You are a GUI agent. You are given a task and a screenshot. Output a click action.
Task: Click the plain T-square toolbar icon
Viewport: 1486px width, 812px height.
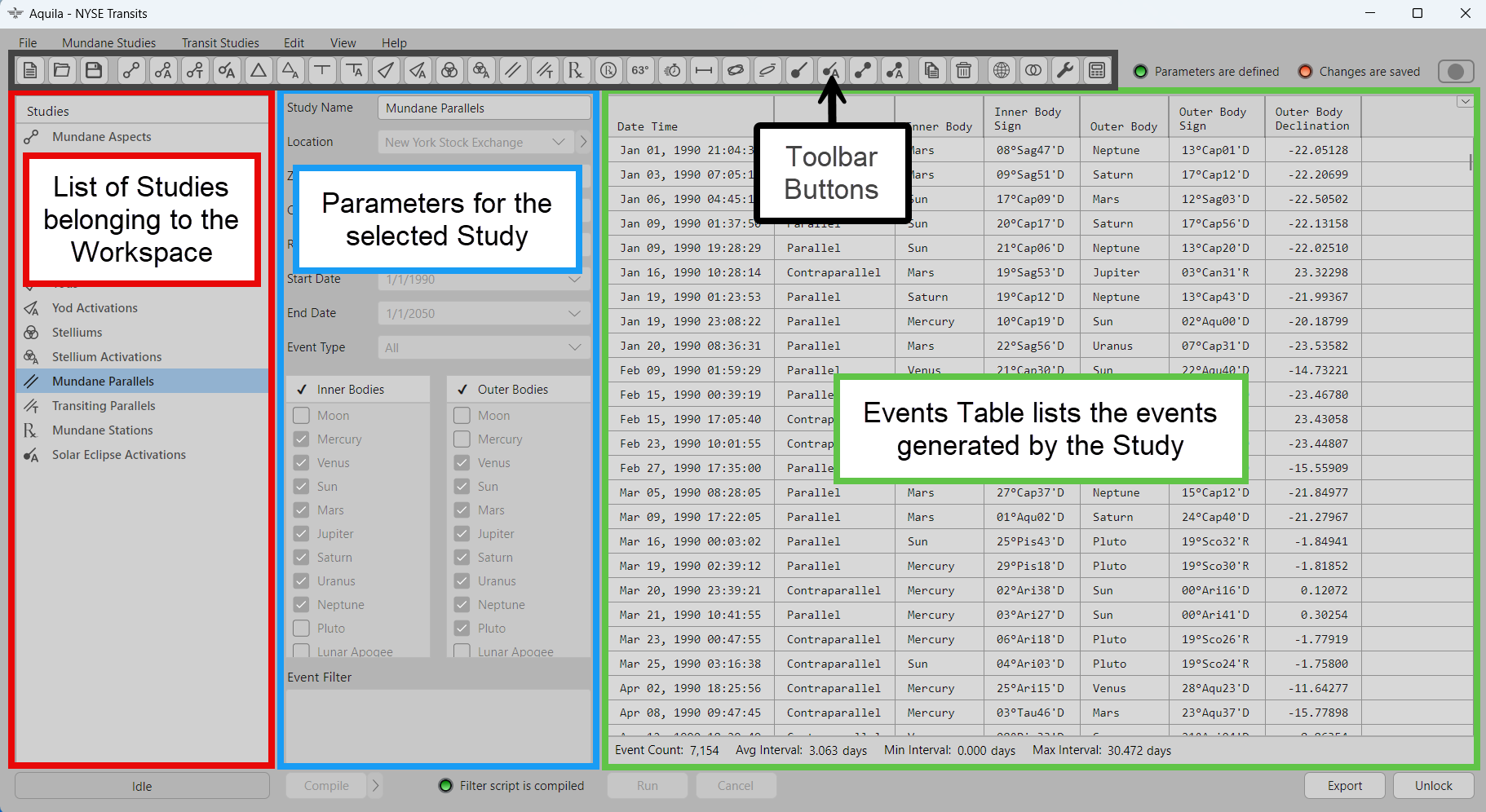tap(322, 71)
